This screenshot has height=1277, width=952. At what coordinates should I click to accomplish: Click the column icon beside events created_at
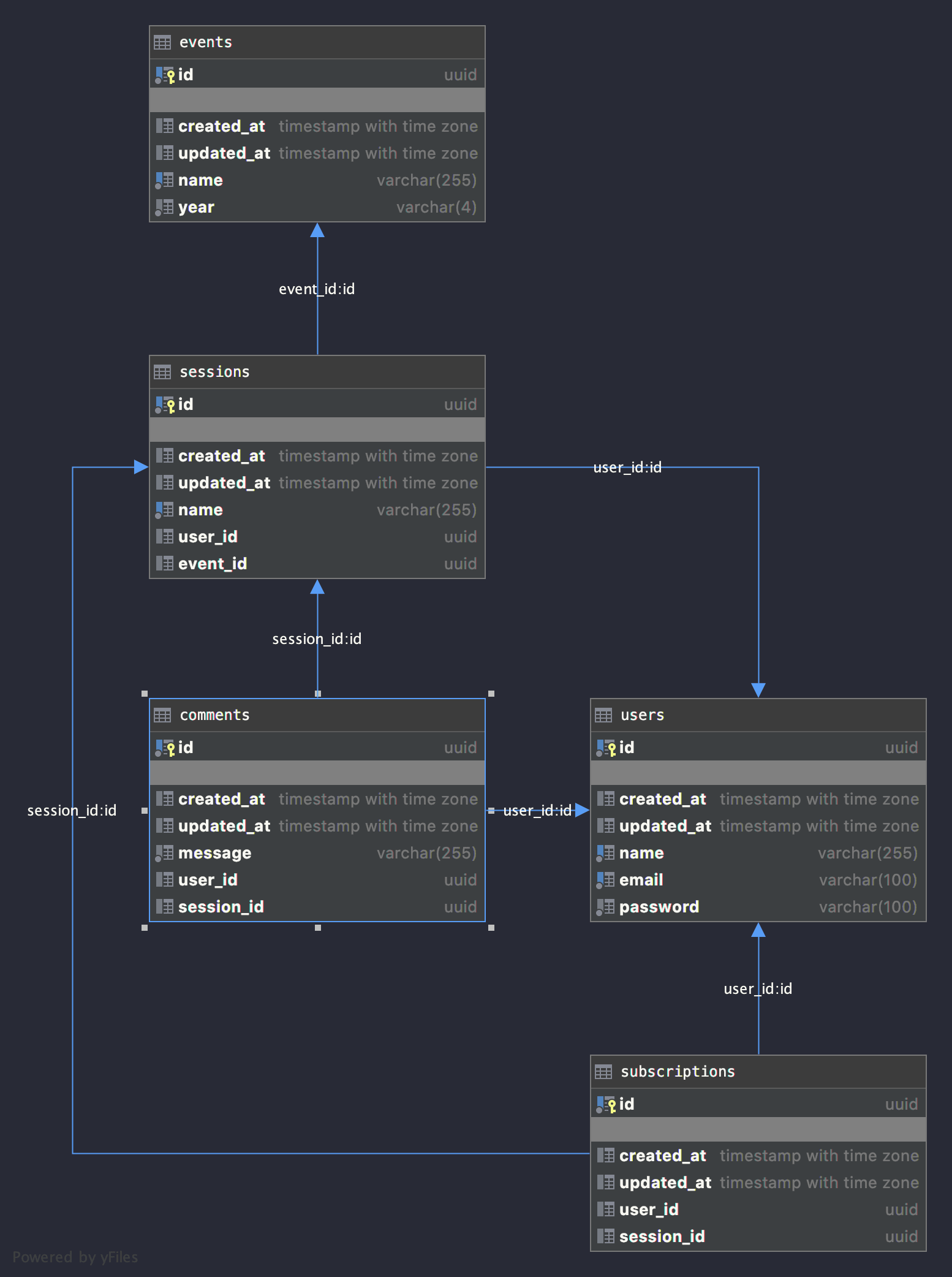tap(164, 126)
